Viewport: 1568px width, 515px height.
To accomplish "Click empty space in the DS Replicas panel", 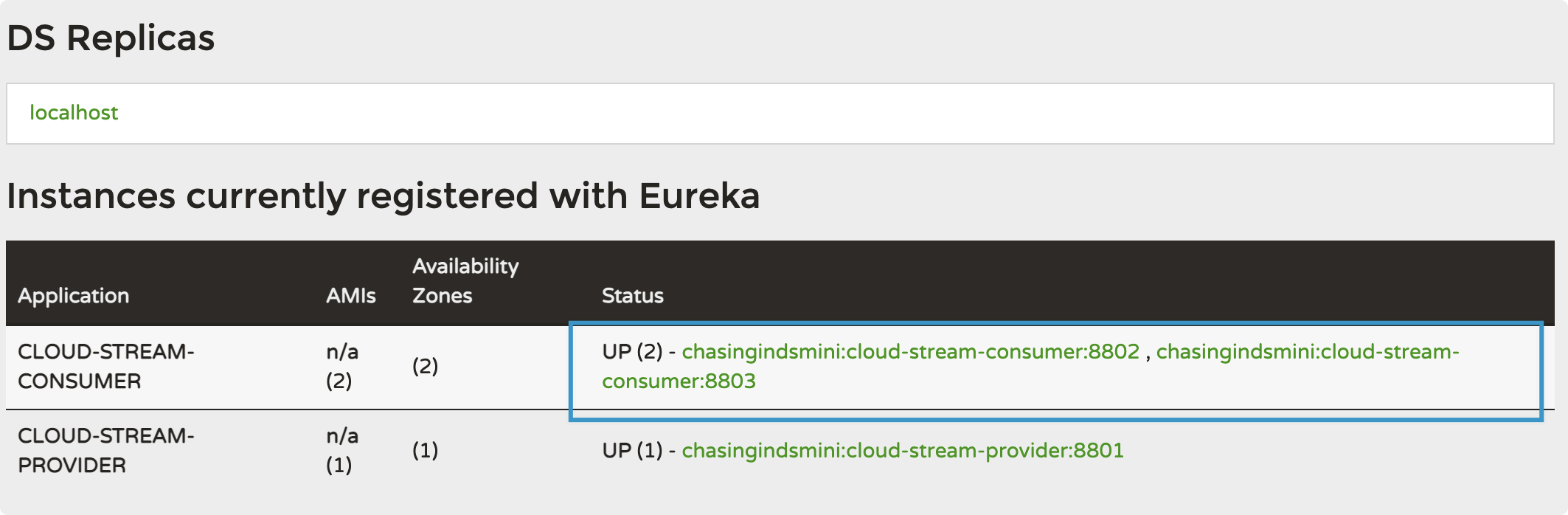I will coord(811,113).
